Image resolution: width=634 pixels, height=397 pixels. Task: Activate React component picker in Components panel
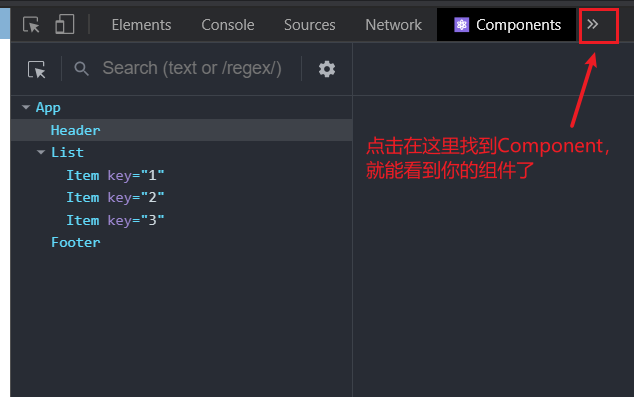36,69
